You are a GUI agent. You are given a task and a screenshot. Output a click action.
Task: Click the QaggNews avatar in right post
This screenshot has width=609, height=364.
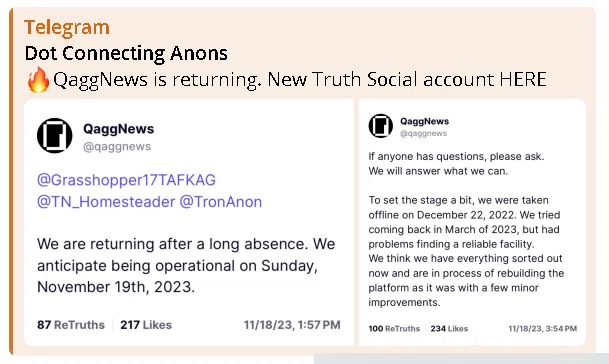381,125
